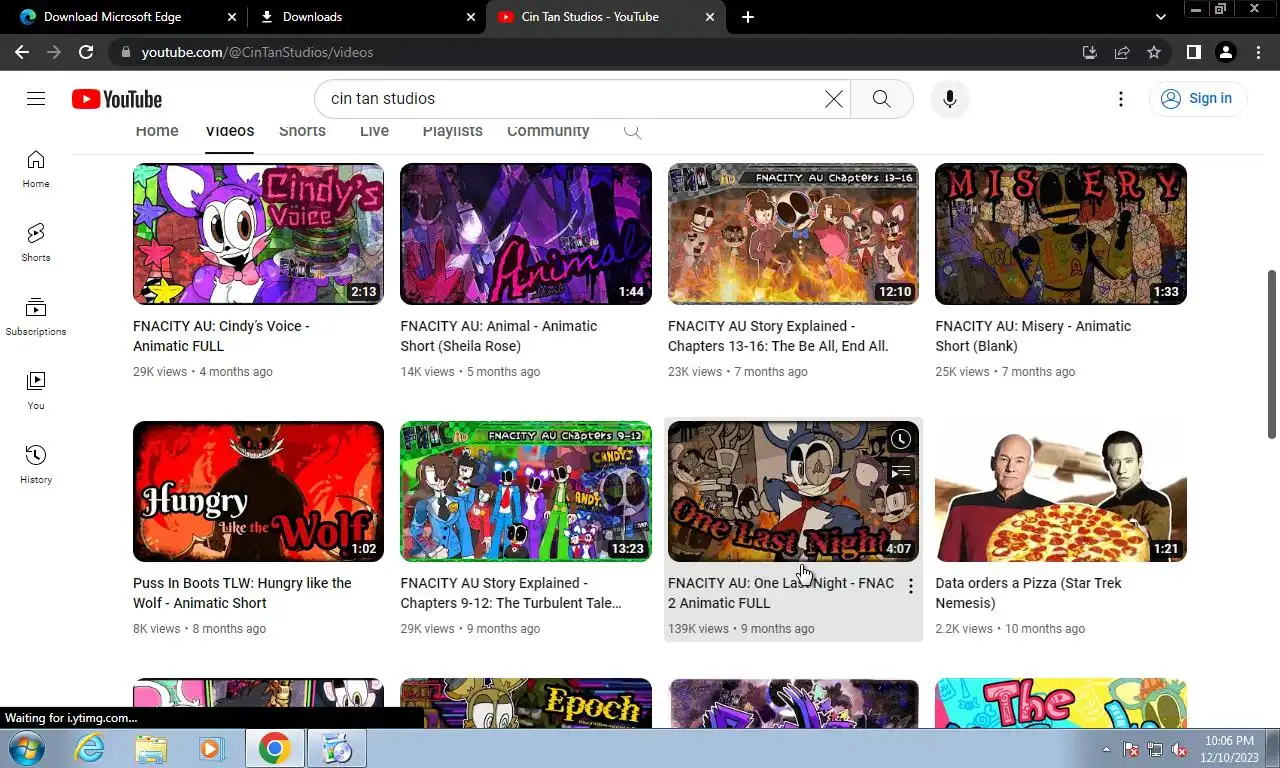Viewport: 1280px width, 768px height.
Task: Open the channel Home tab
Action: pyautogui.click(x=157, y=131)
